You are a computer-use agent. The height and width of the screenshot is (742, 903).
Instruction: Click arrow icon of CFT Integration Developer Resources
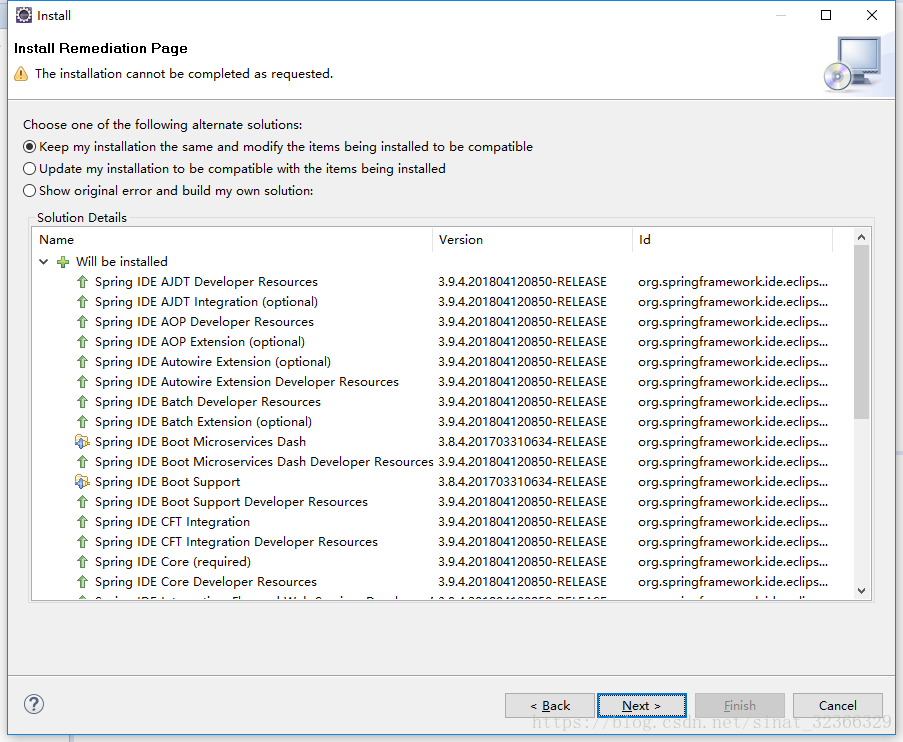tap(82, 542)
